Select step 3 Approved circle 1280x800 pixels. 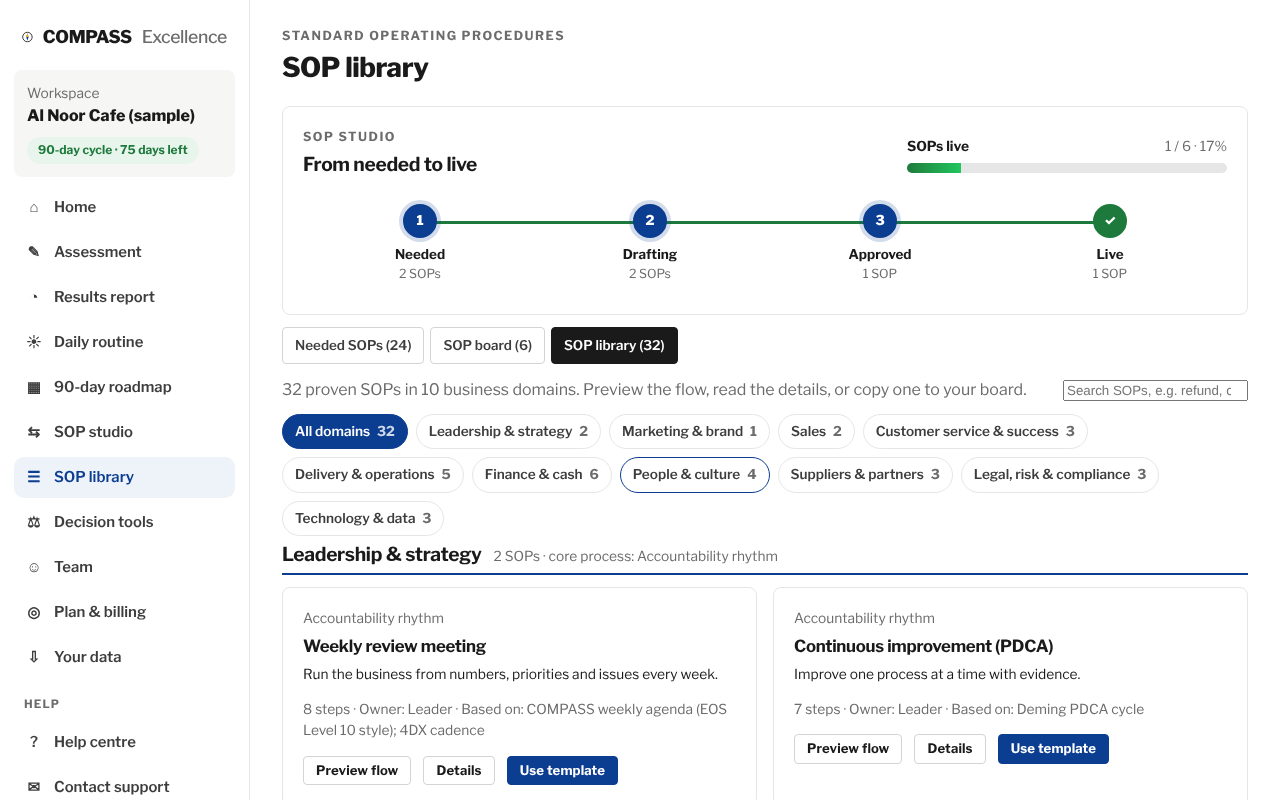(880, 221)
